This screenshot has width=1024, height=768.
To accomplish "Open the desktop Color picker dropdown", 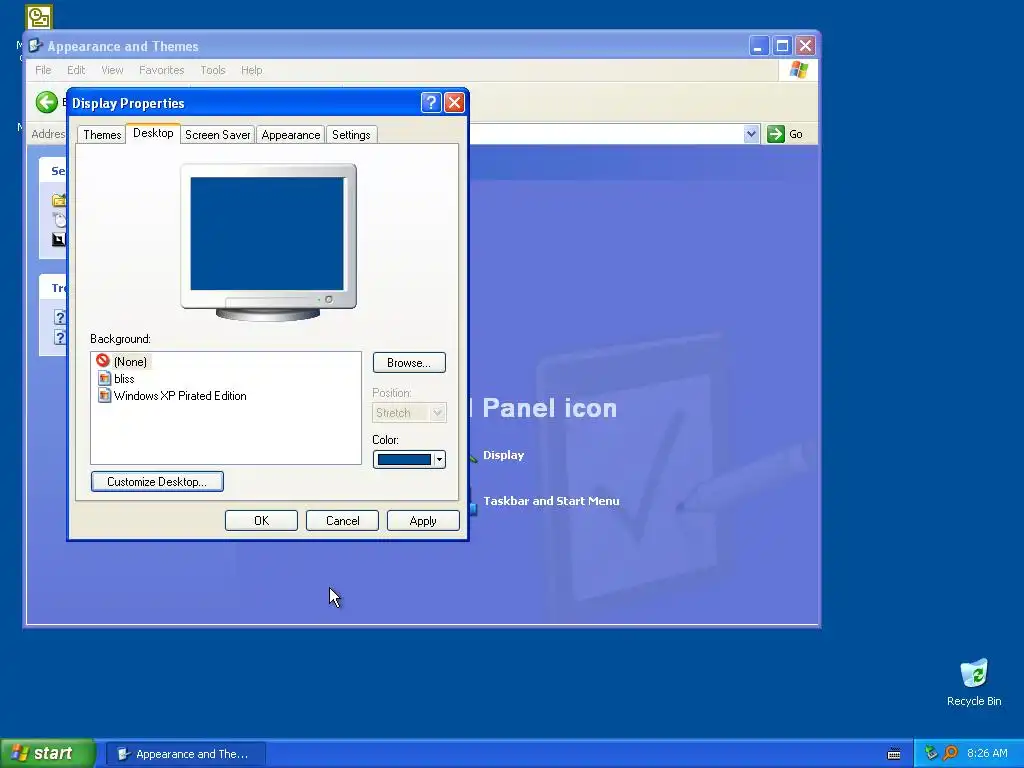I will pyautogui.click(x=409, y=460).
